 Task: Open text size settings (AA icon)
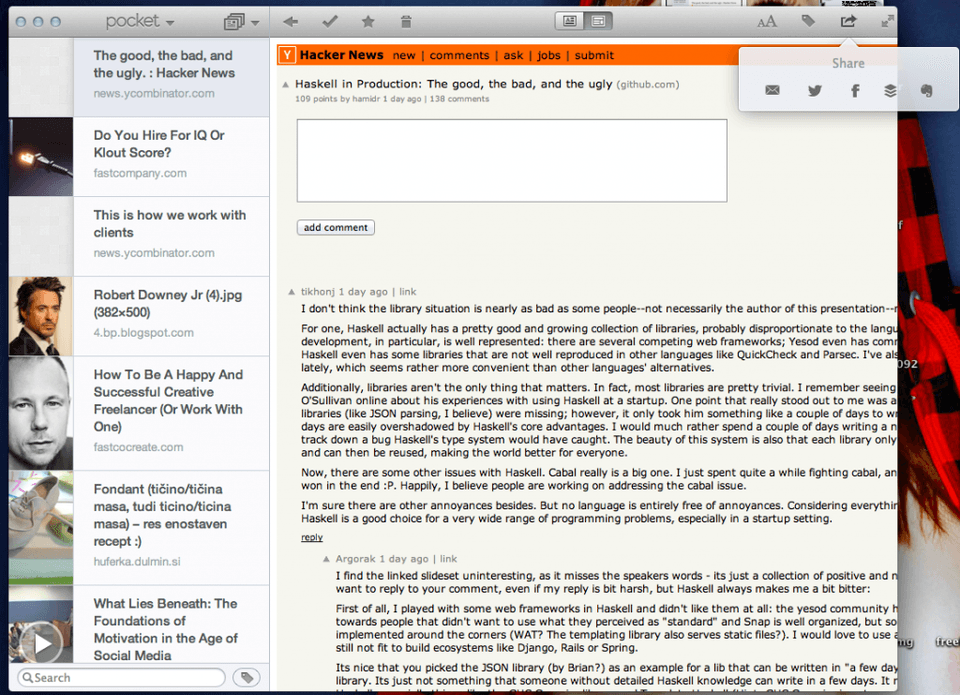pos(767,22)
